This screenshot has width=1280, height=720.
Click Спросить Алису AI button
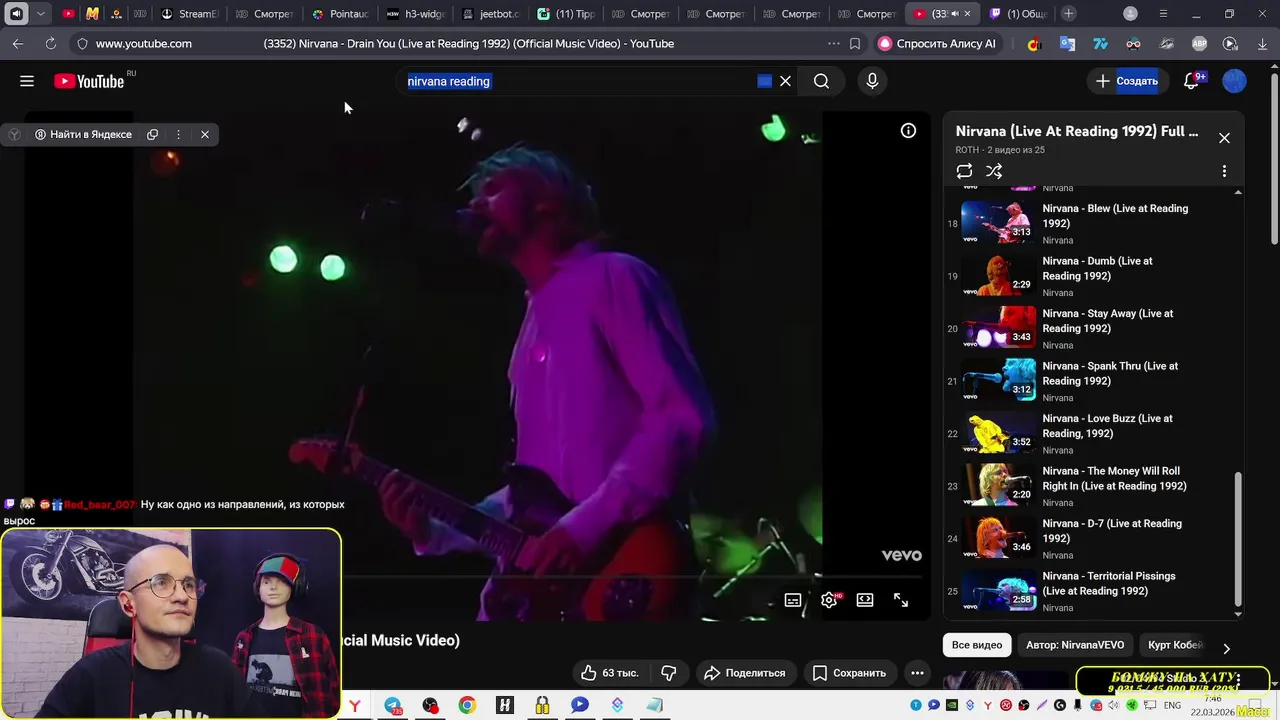coord(938,43)
